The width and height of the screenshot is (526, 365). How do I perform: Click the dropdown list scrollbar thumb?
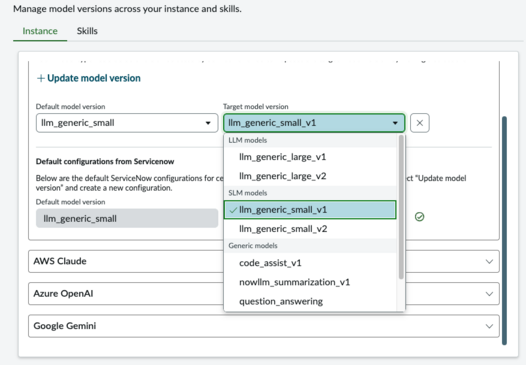pos(401,207)
